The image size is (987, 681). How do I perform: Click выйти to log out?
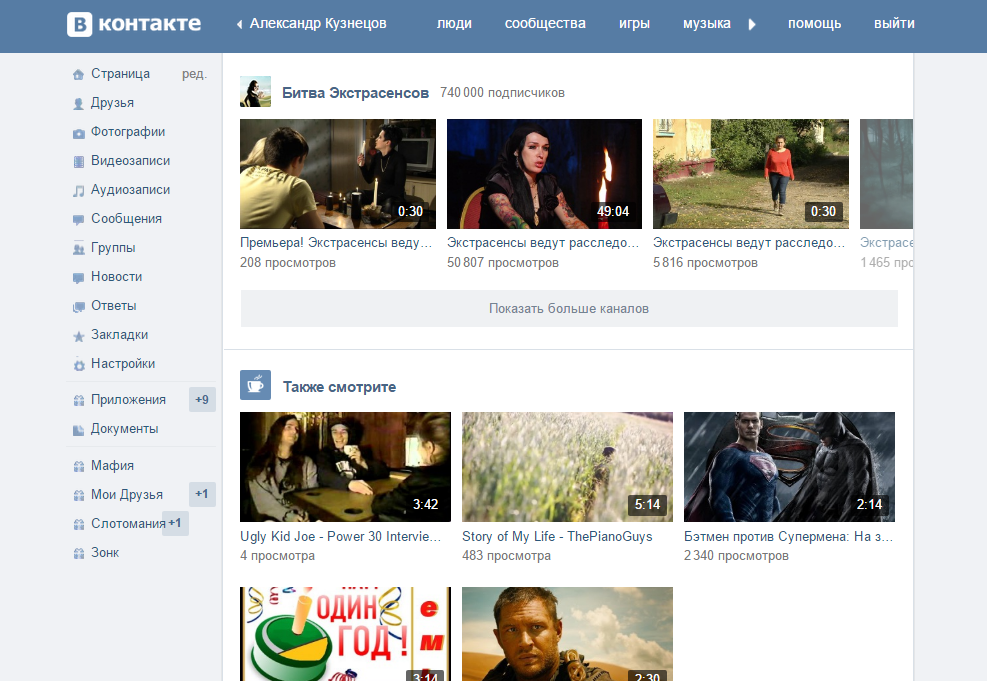click(894, 23)
